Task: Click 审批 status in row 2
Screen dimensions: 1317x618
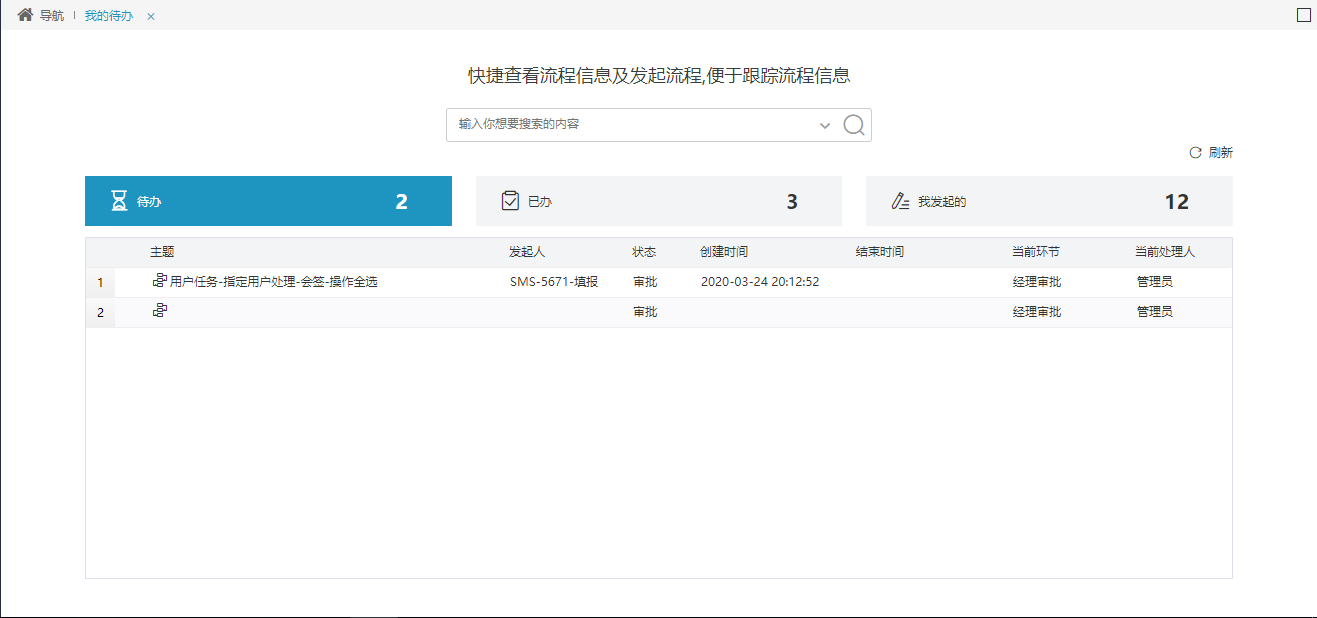Action: (645, 312)
